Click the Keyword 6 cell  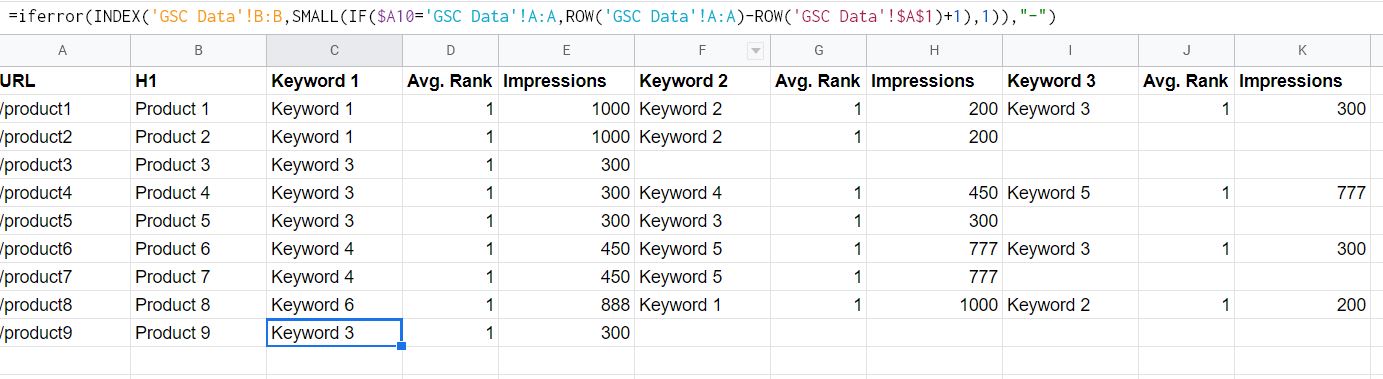334,305
